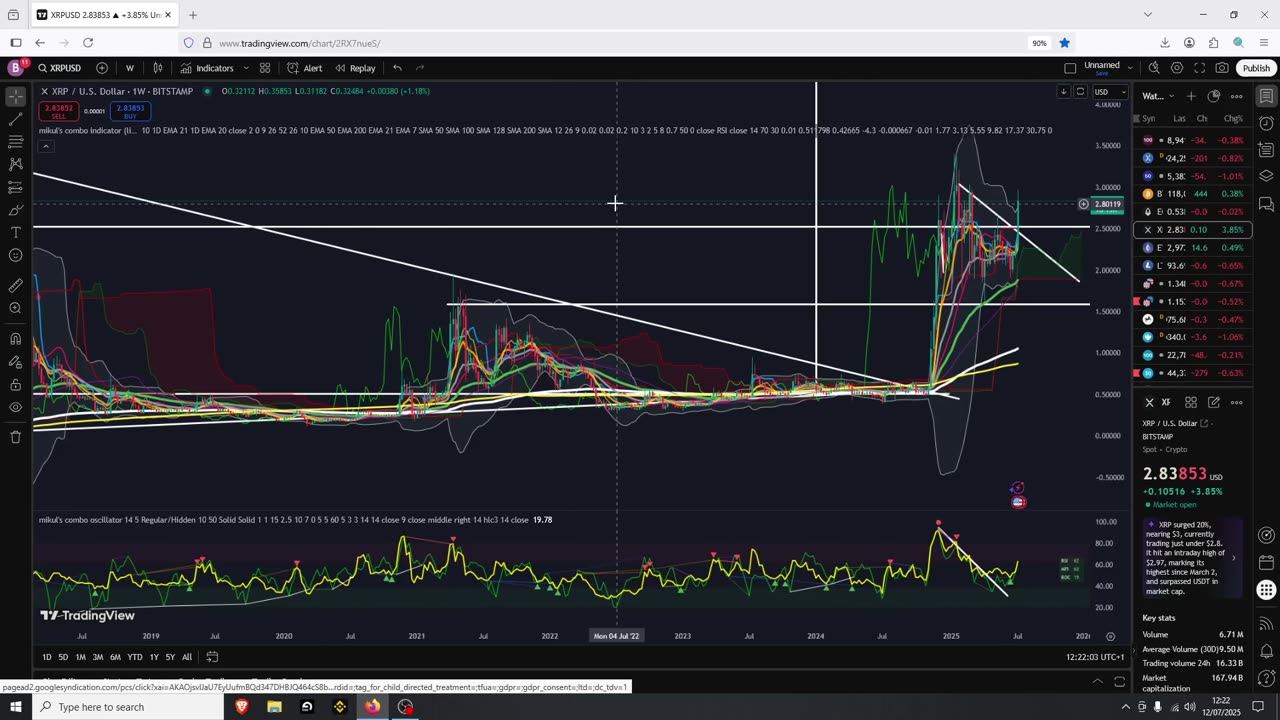Click the red SELL price button
This screenshot has height=720, width=1280.
tap(59, 111)
